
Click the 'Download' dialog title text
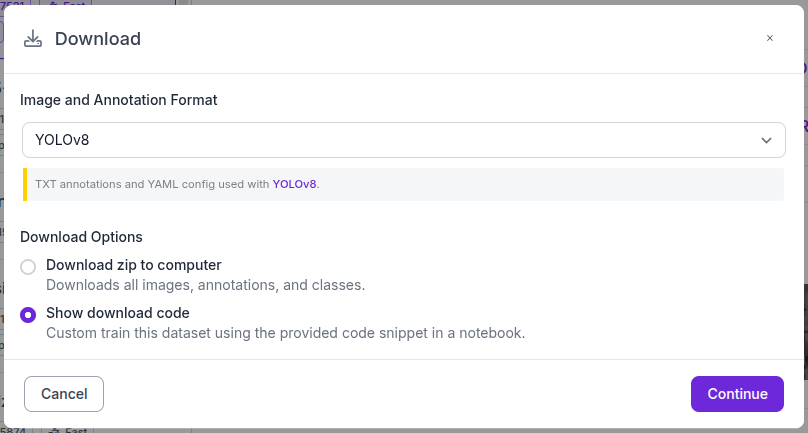click(x=98, y=39)
